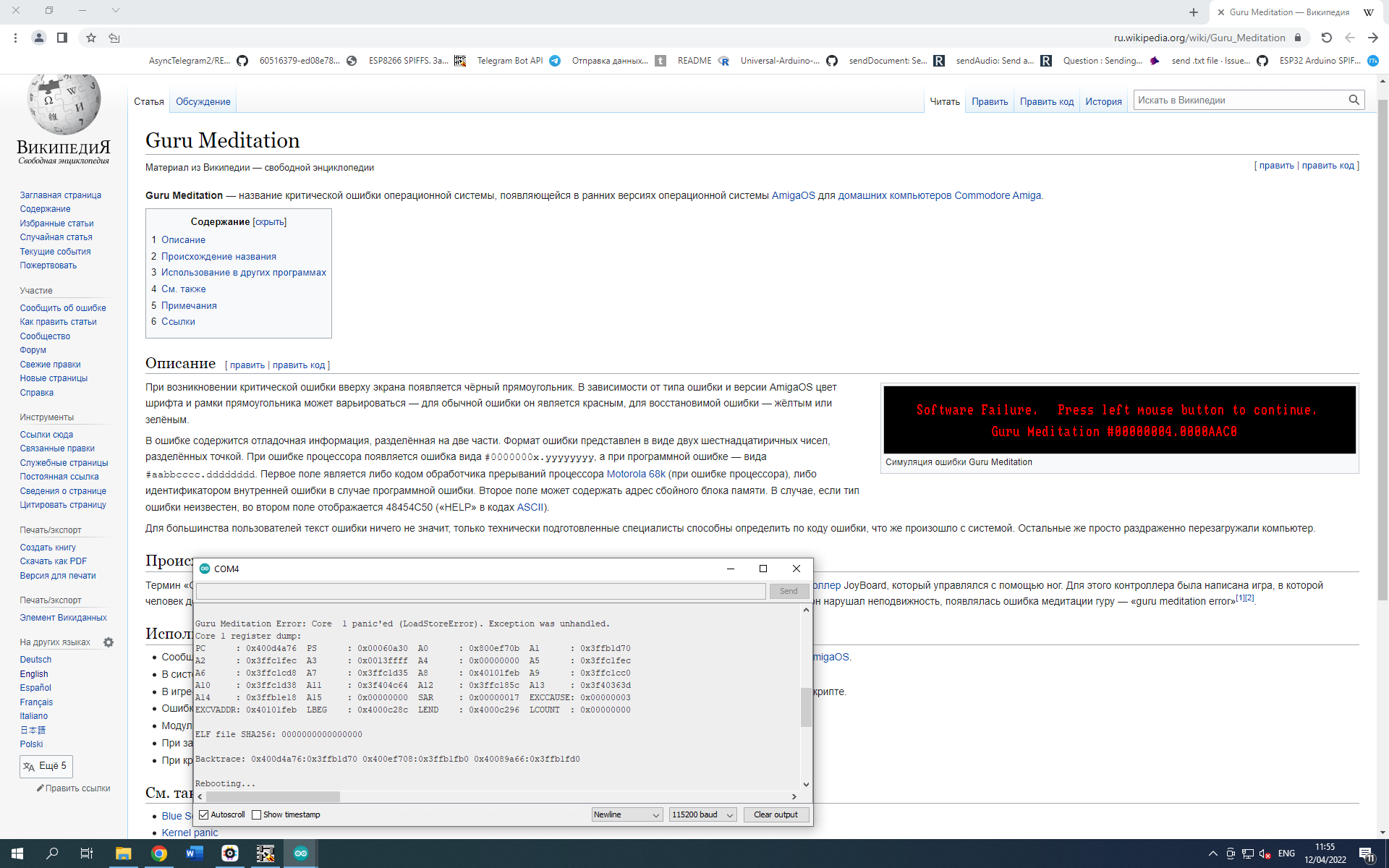Open the Newline line-ending dropdown
The height and width of the screenshot is (868, 1389).
[x=626, y=814]
